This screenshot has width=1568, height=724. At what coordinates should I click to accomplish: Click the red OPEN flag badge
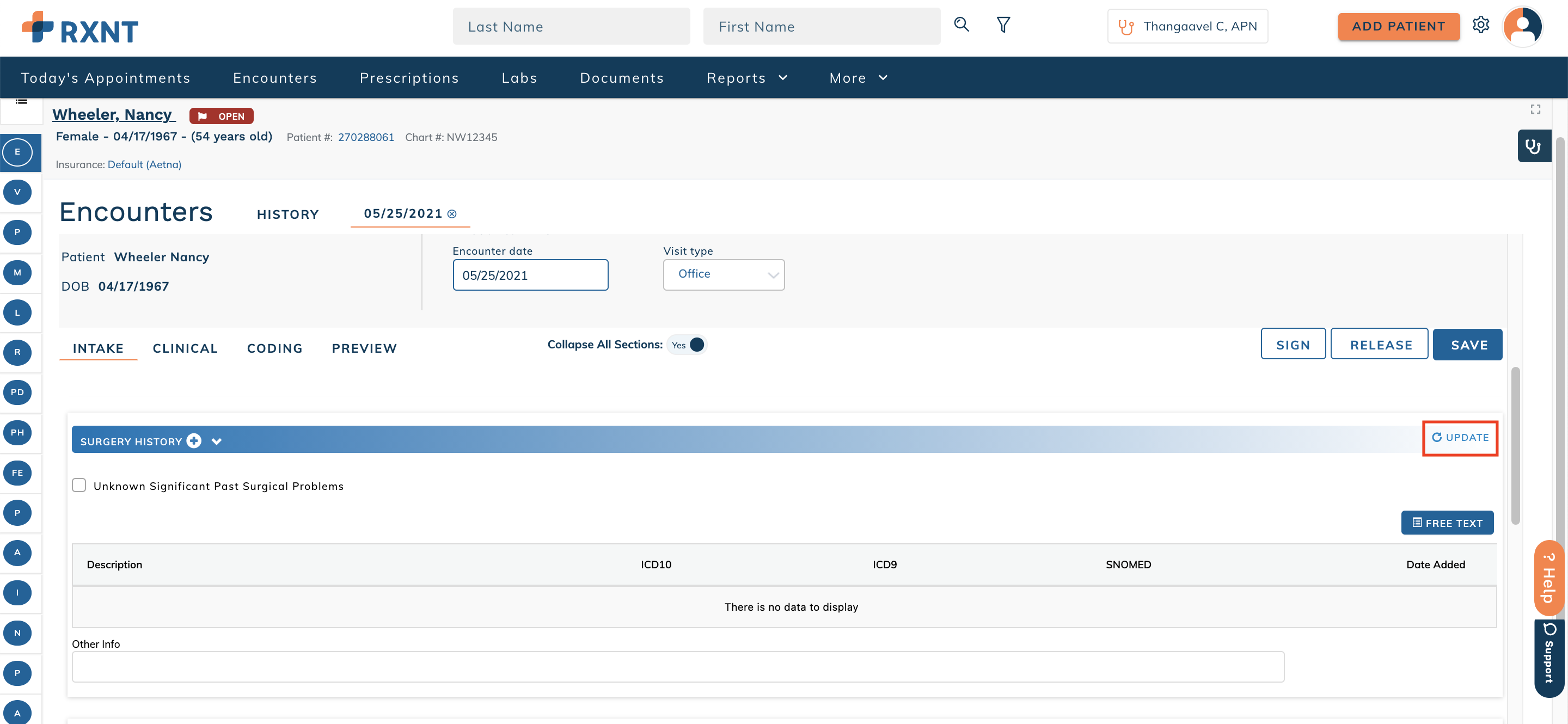[221, 115]
